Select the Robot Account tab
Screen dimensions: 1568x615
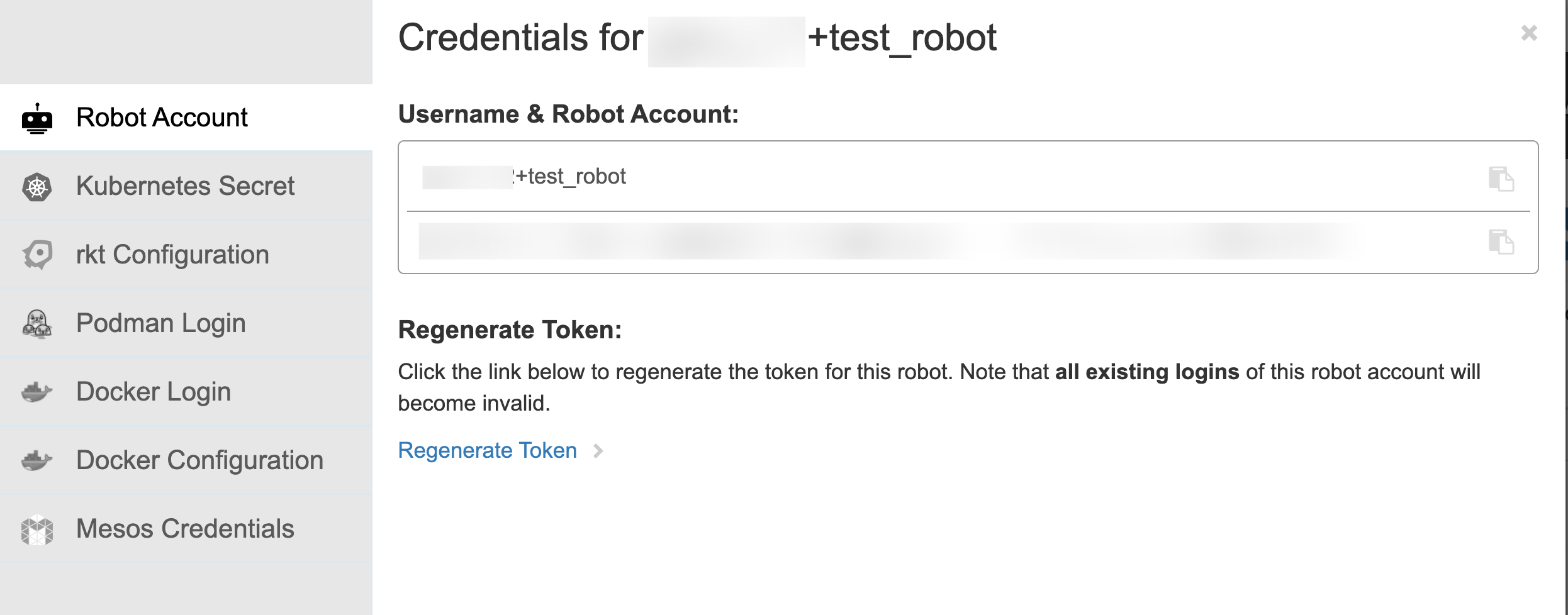[162, 118]
